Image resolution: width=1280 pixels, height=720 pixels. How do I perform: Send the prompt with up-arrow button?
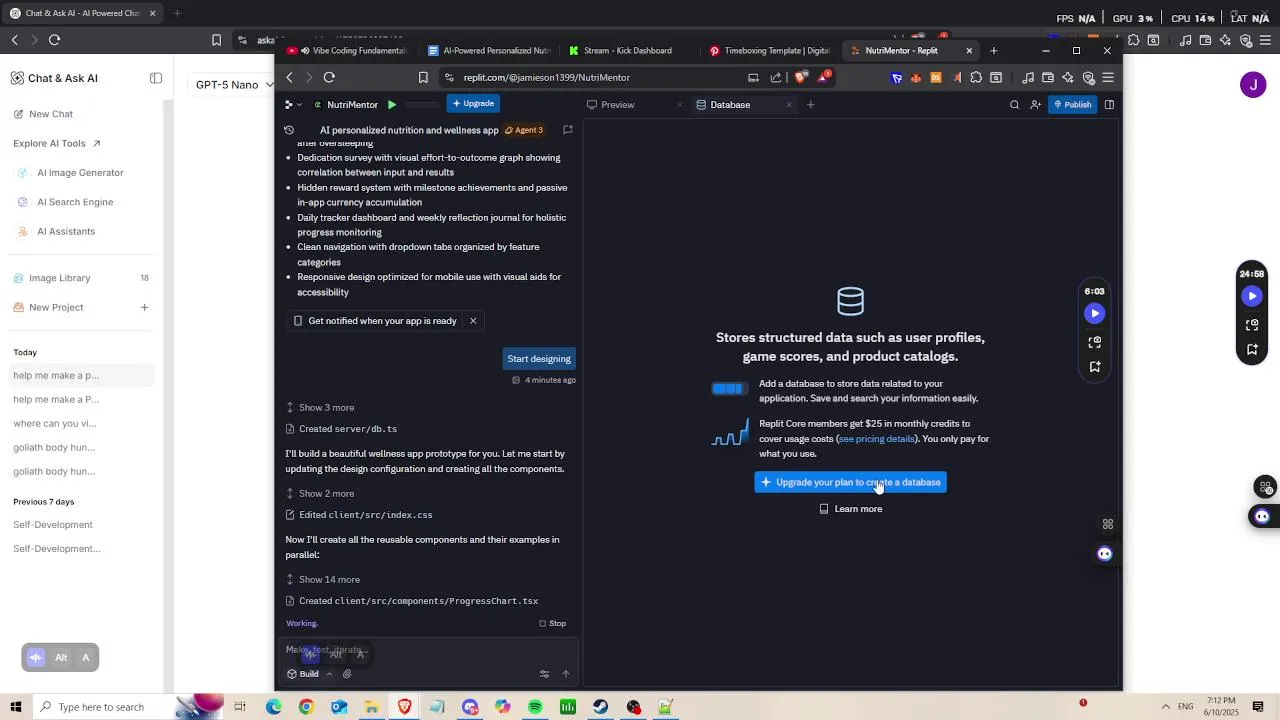565,674
